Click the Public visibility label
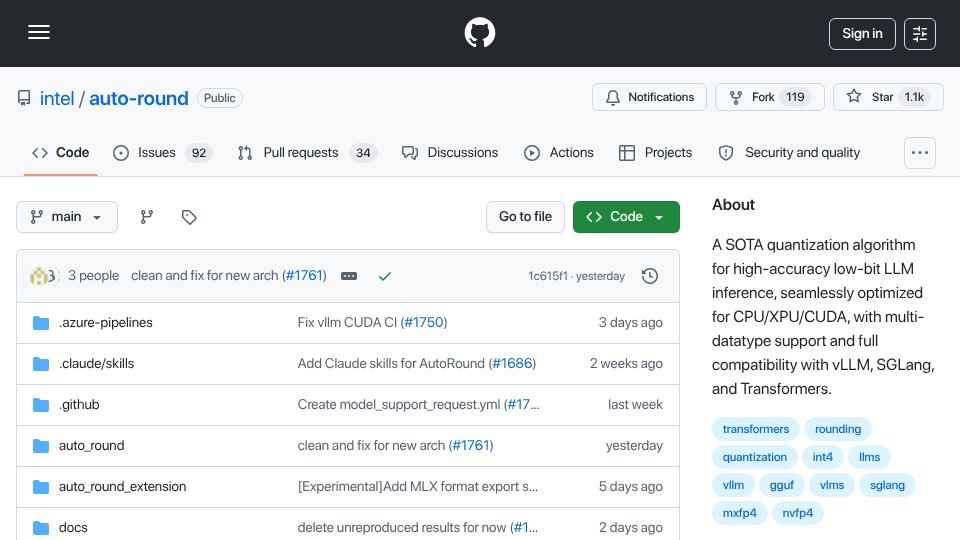The height and width of the screenshot is (540, 960). 219,98
